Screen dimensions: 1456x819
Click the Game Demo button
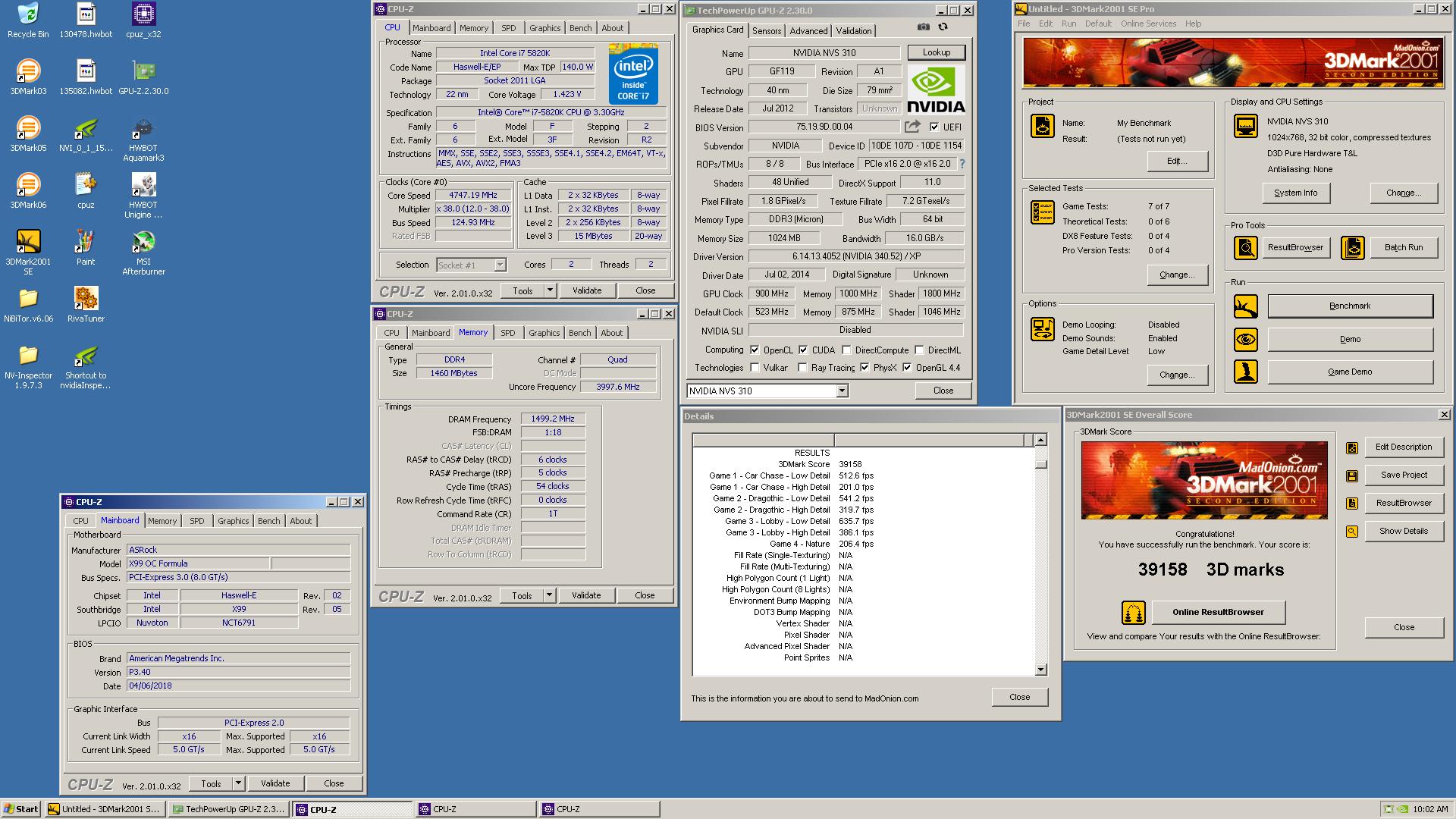click(1350, 372)
